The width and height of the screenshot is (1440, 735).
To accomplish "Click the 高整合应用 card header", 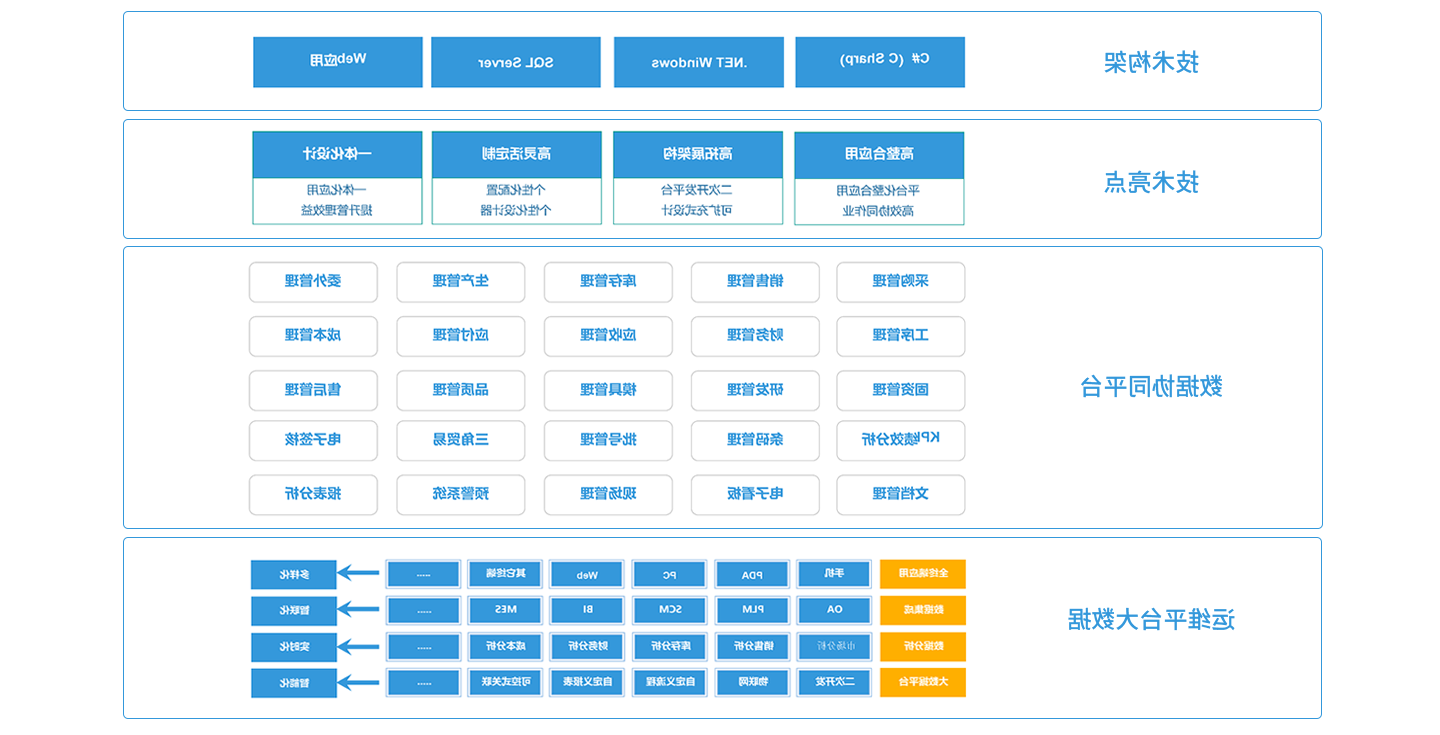I will coord(879,154).
